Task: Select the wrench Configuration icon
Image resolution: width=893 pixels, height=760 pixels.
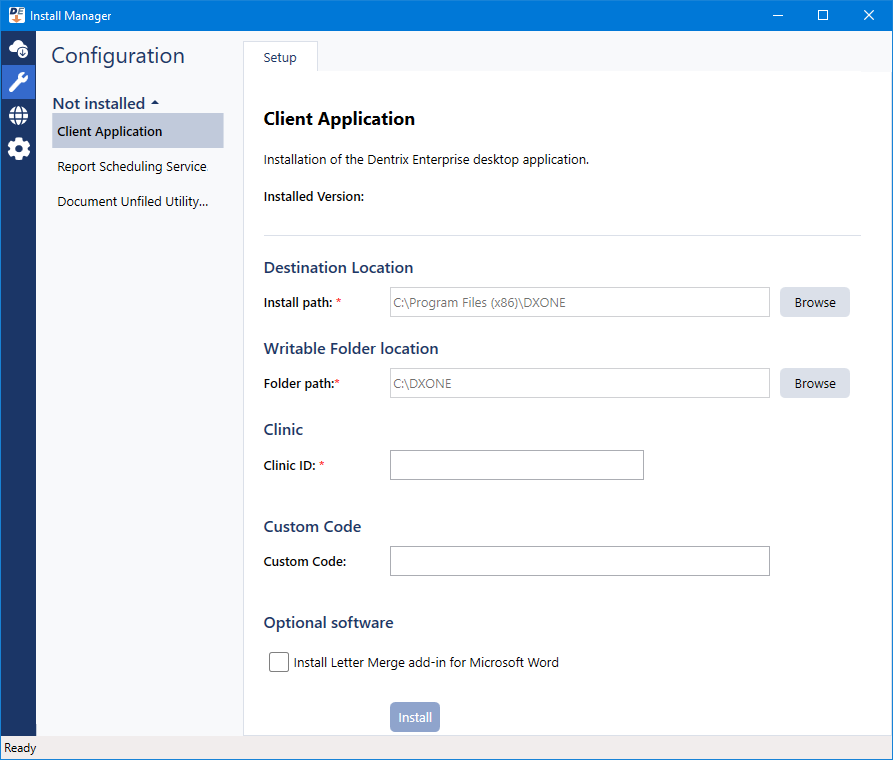Action: click(18, 81)
